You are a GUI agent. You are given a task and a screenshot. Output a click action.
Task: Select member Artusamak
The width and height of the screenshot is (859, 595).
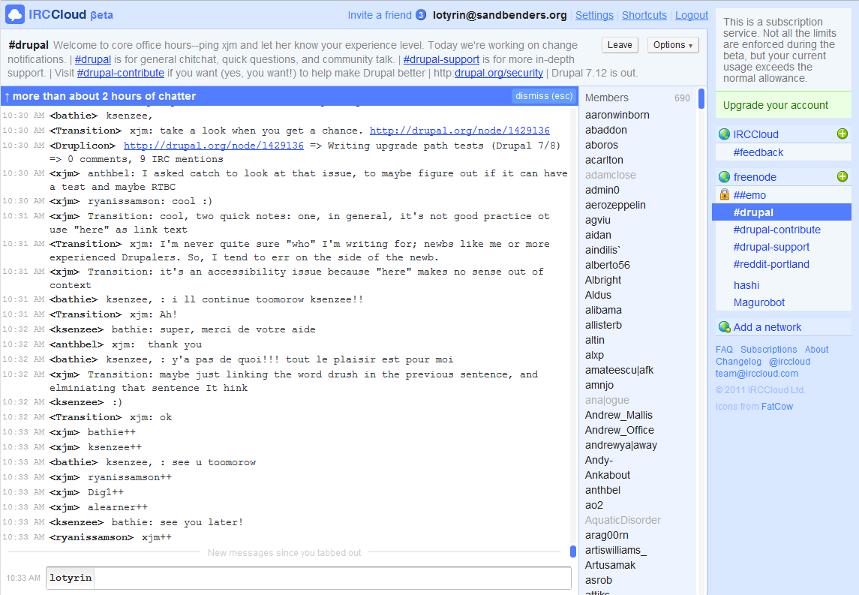[x=610, y=565]
